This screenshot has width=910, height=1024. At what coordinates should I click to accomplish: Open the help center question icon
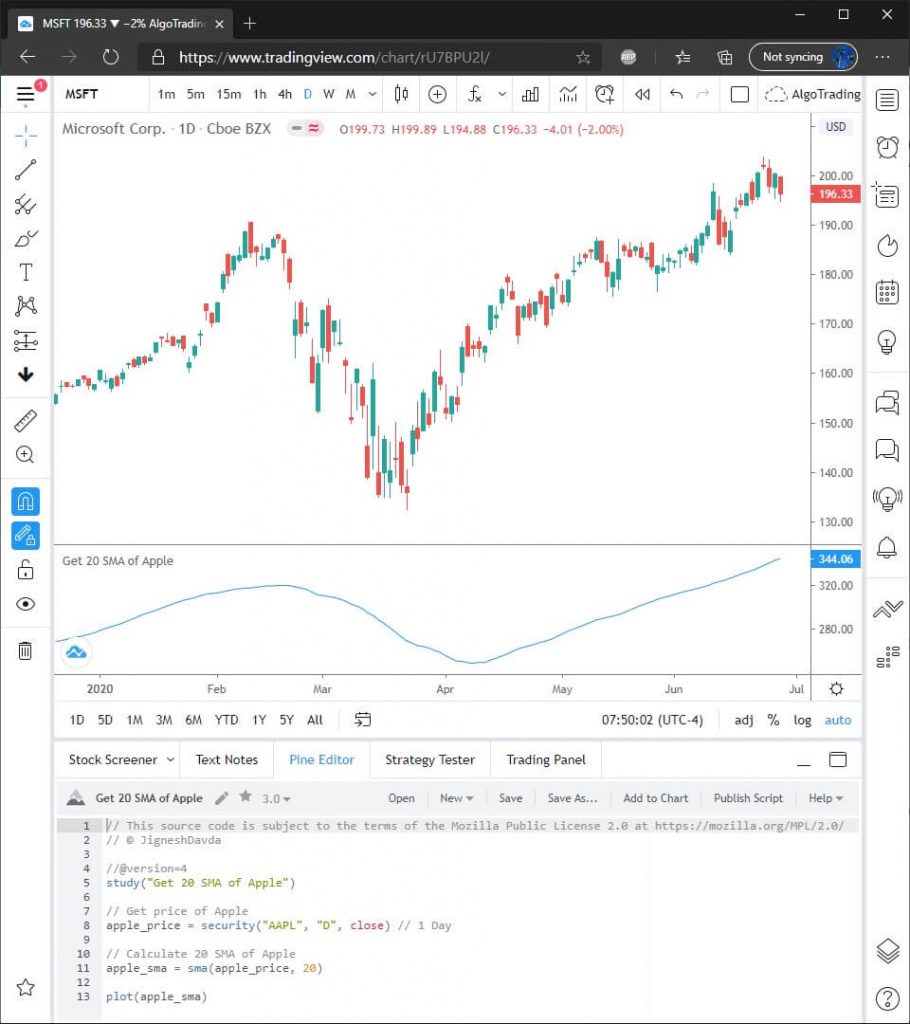click(x=887, y=998)
